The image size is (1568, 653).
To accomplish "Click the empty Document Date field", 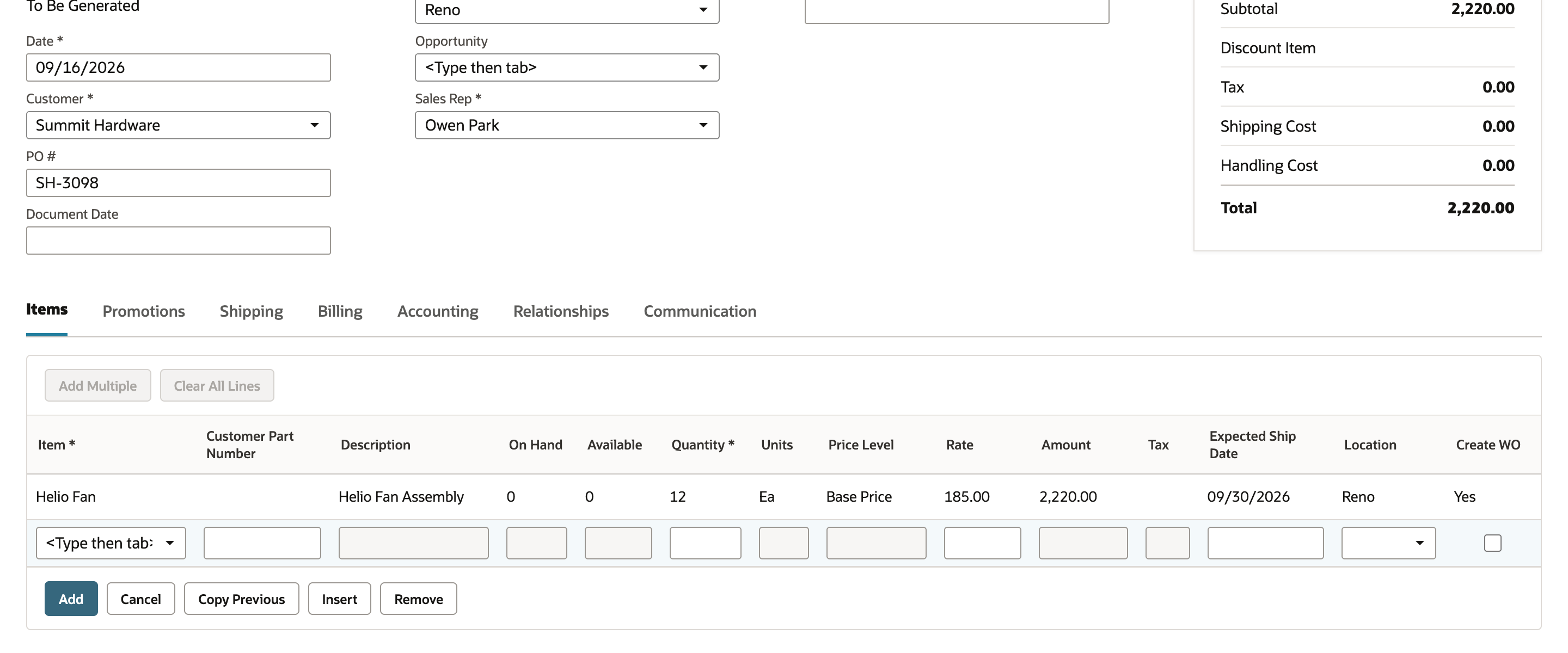I will (x=179, y=241).
